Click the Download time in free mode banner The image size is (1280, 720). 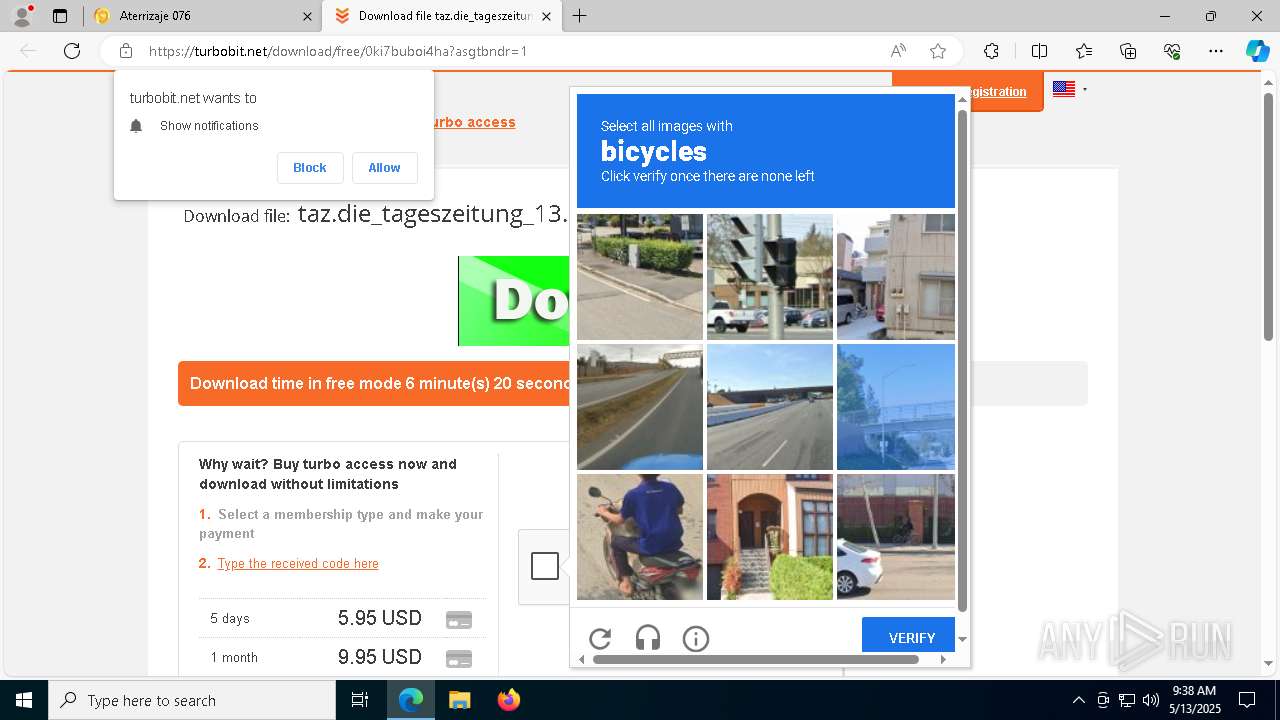pos(374,384)
